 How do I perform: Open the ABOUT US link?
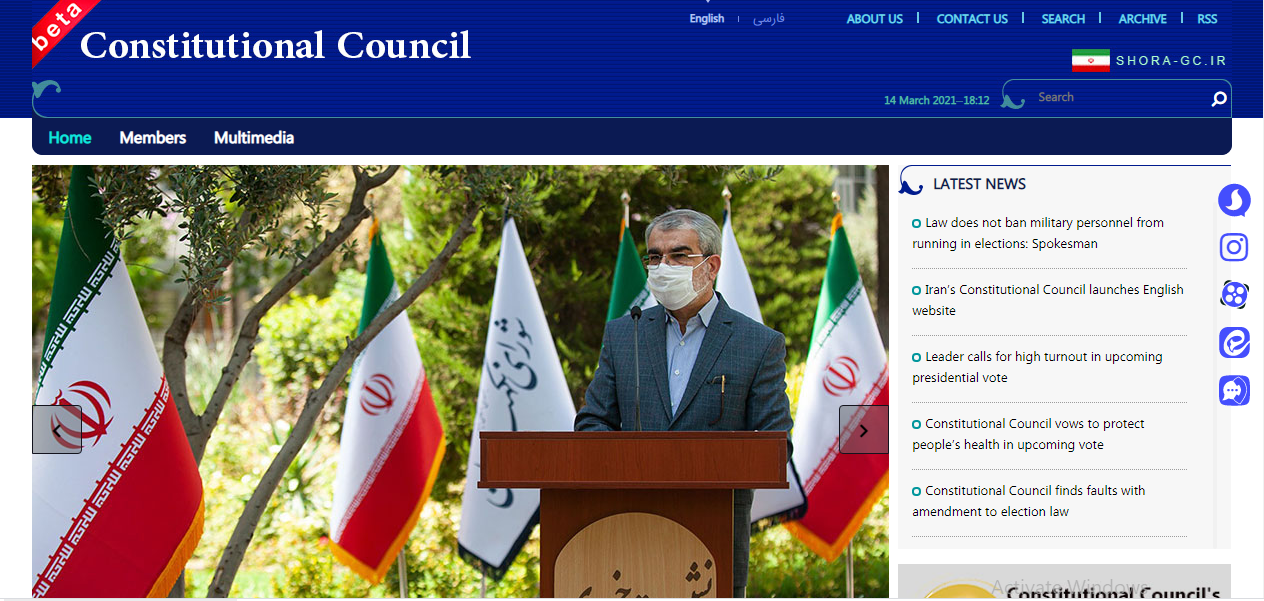874,19
